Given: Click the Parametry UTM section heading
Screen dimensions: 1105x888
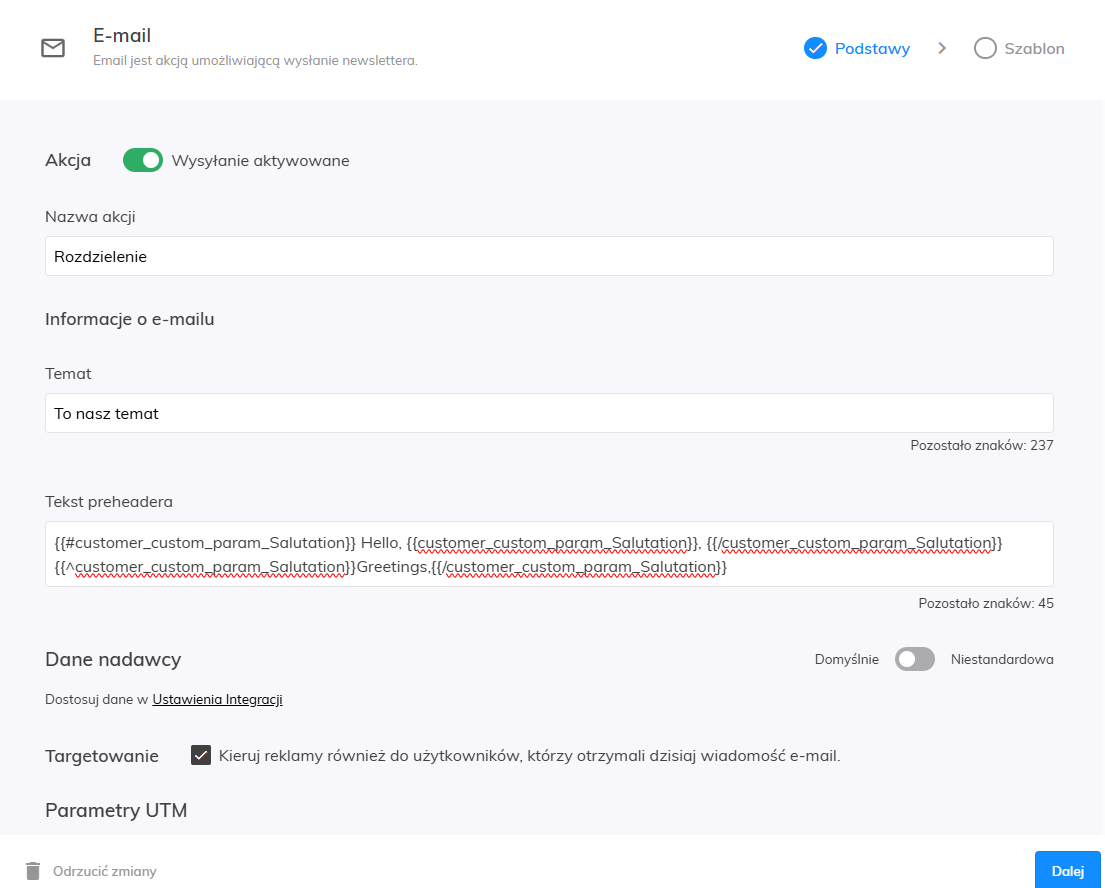Looking at the screenshot, I should pyautogui.click(x=116, y=810).
